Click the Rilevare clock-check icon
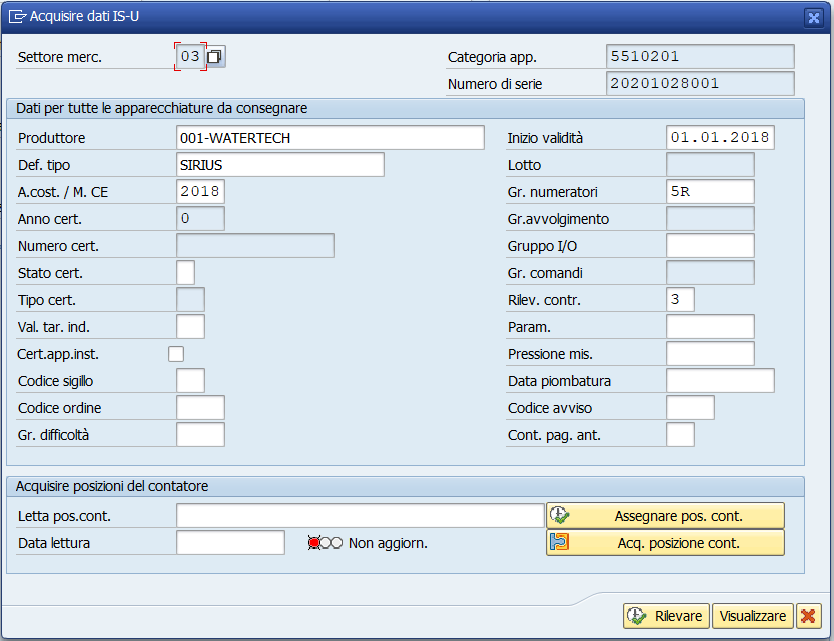Screen dimensions: 834x641 pyautogui.click(x=637, y=616)
